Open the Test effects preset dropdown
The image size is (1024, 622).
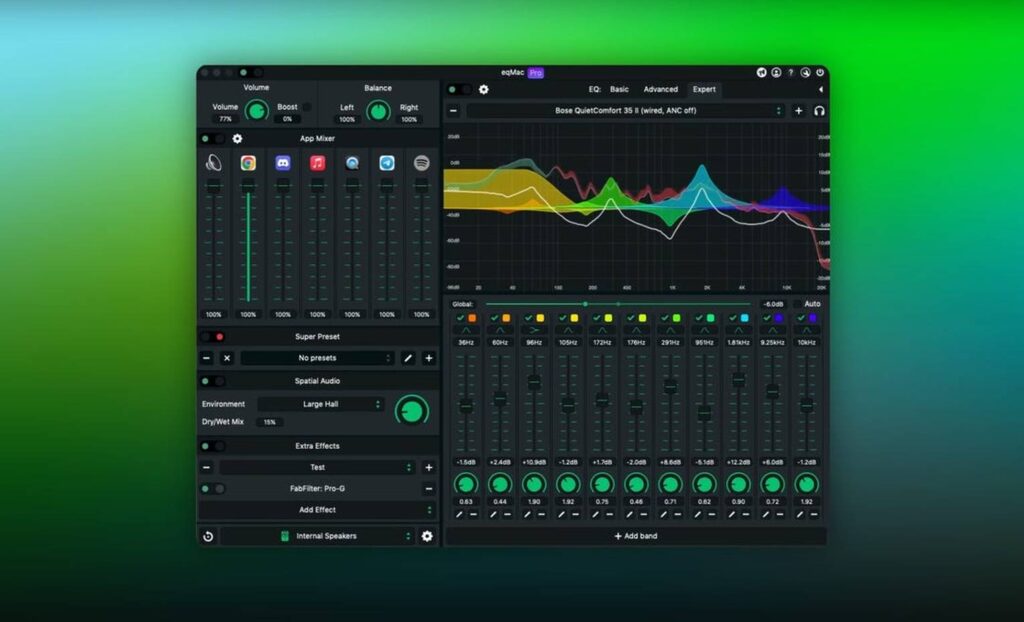point(317,468)
